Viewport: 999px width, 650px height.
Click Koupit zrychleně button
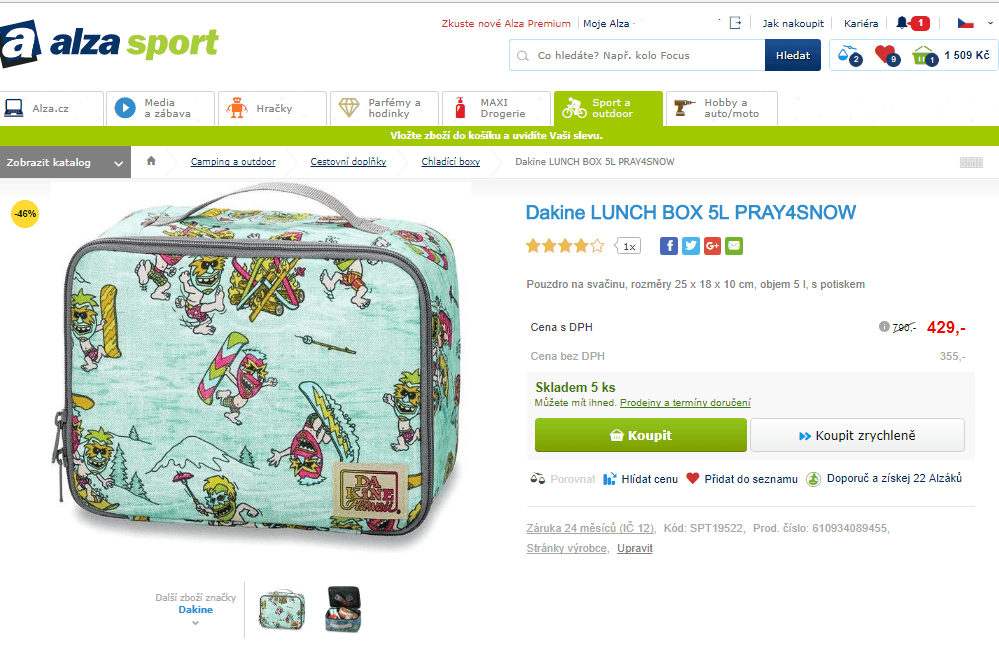pyautogui.click(x=857, y=435)
